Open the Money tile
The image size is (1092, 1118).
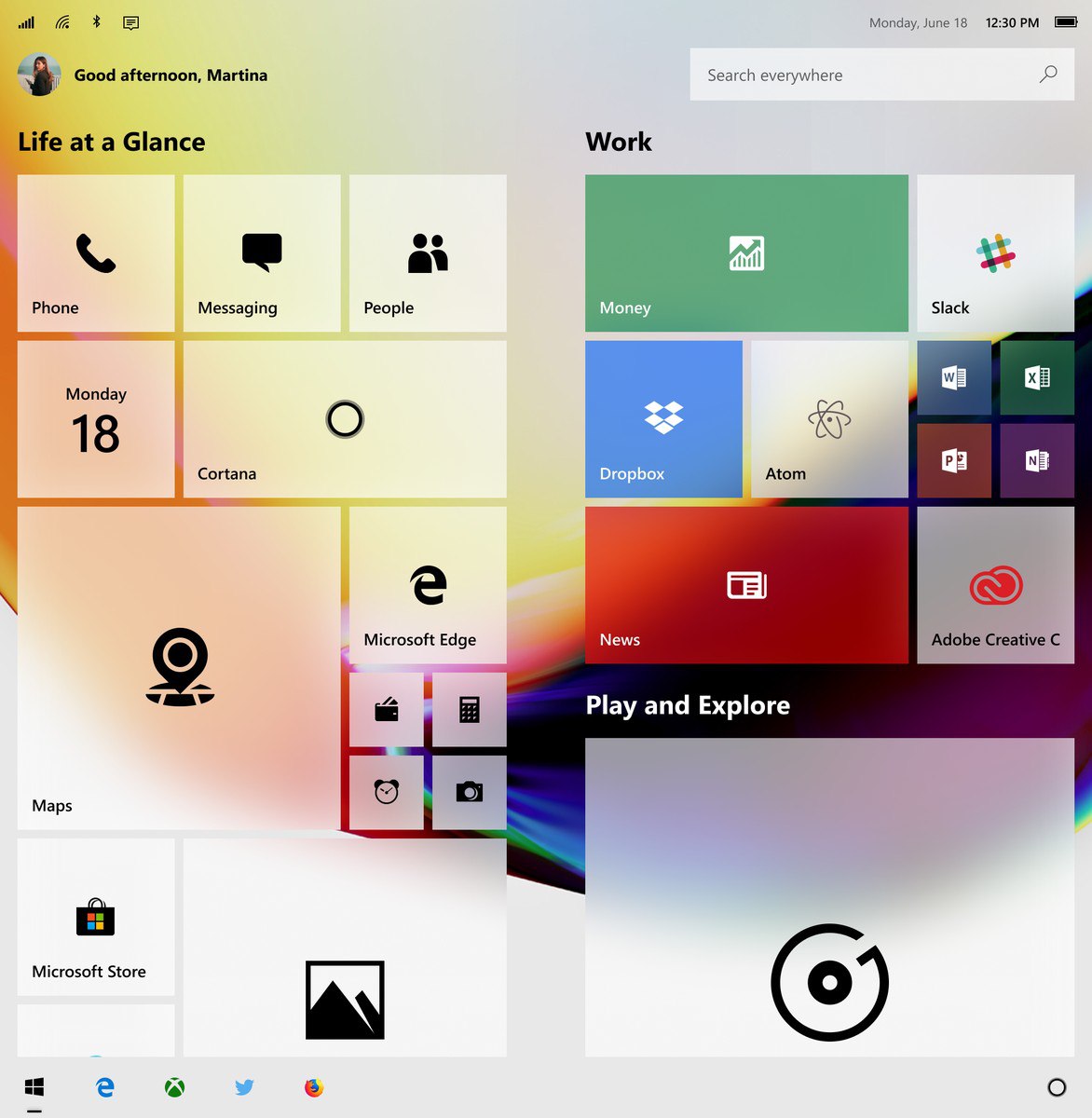(746, 253)
